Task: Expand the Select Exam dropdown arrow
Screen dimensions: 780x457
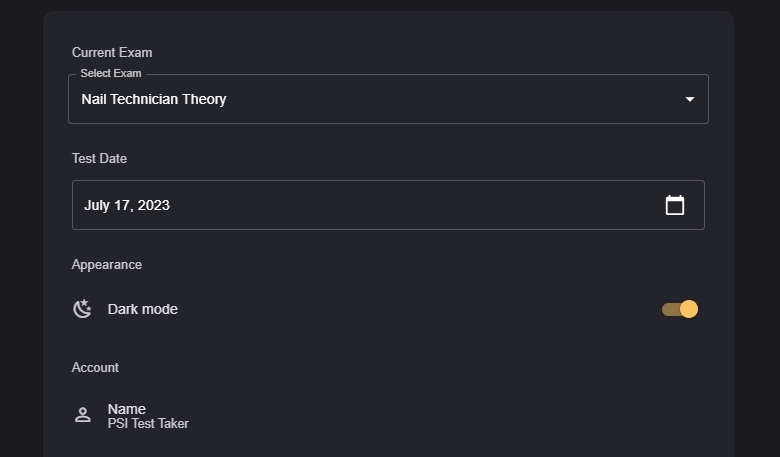Action: point(689,99)
